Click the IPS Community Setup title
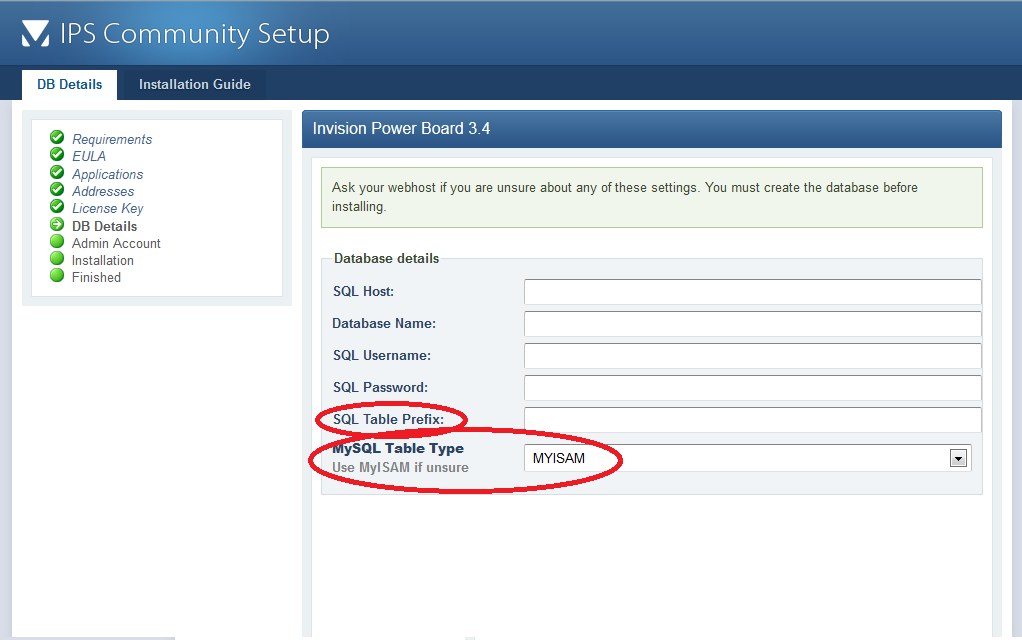 click(194, 34)
